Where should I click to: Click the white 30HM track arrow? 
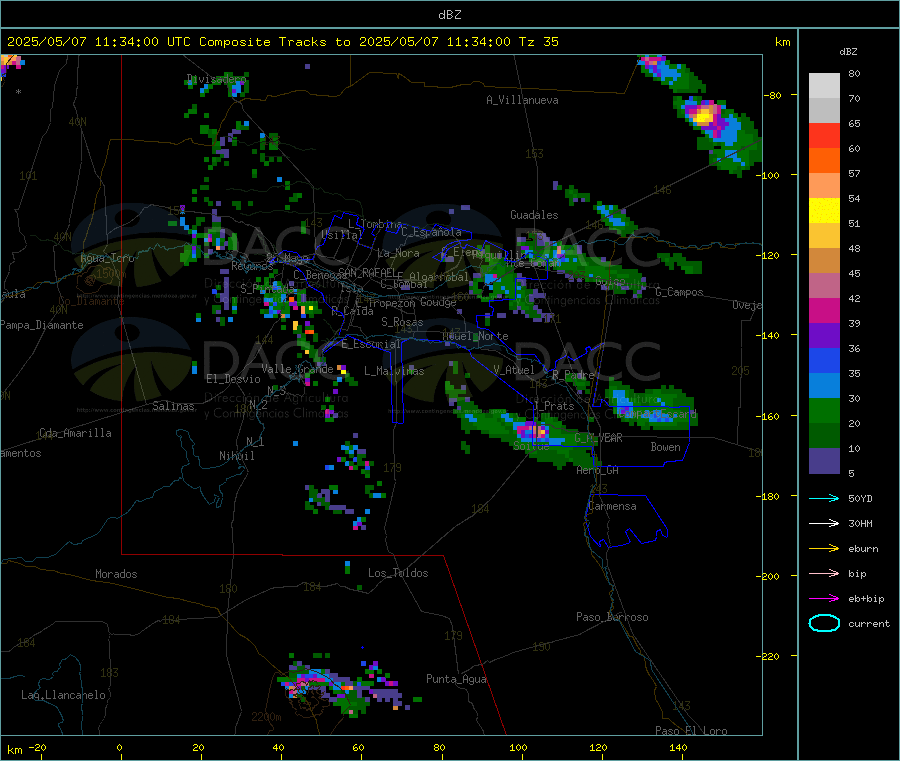824,523
